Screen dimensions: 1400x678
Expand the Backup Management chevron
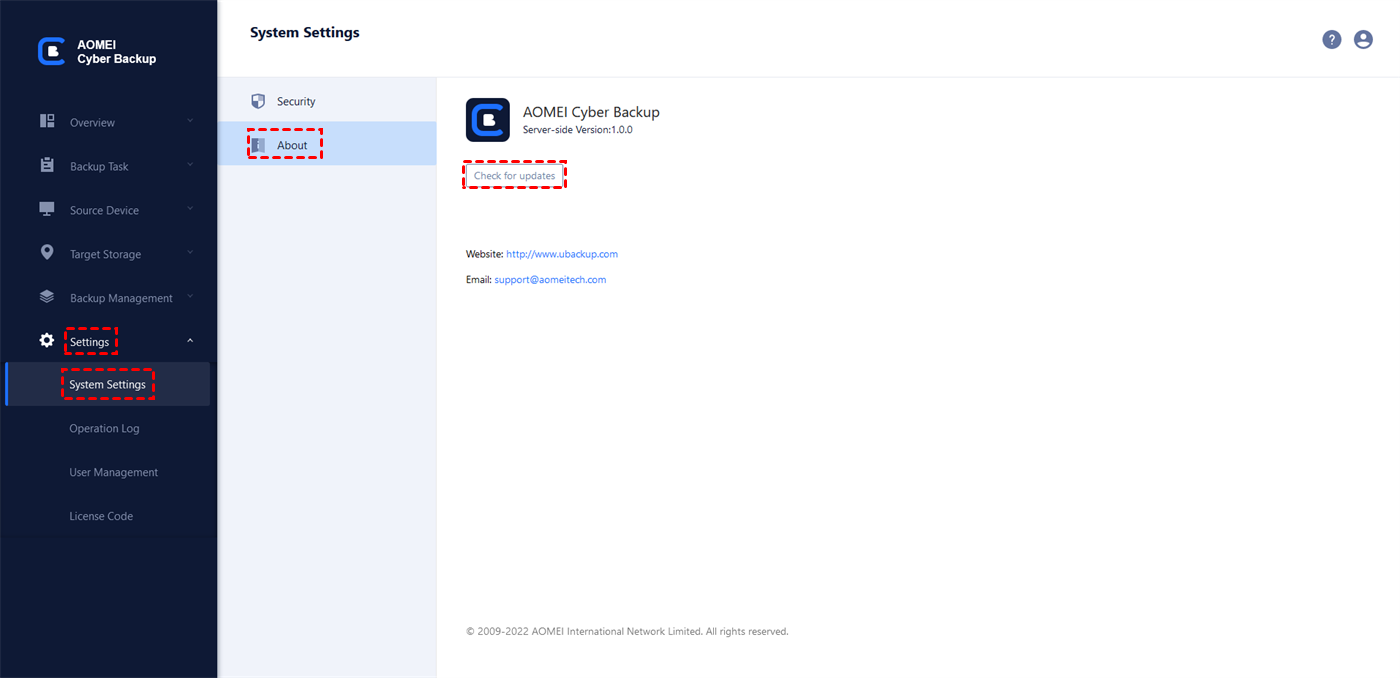point(190,297)
